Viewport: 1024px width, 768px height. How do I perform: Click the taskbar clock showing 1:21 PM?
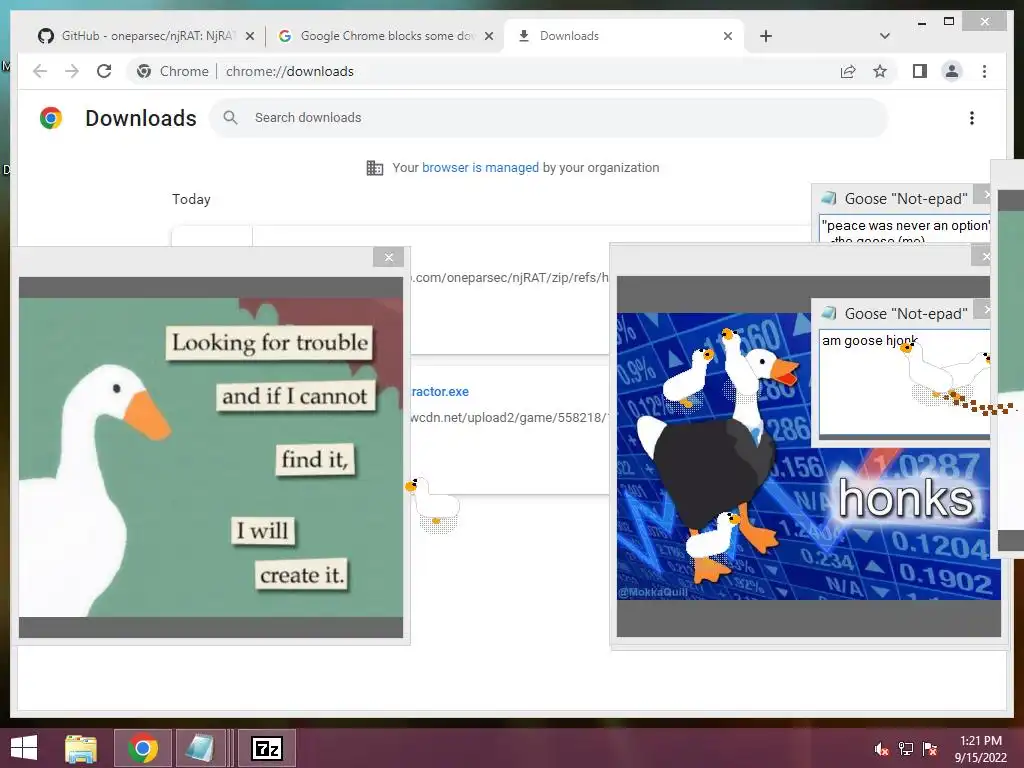point(980,749)
